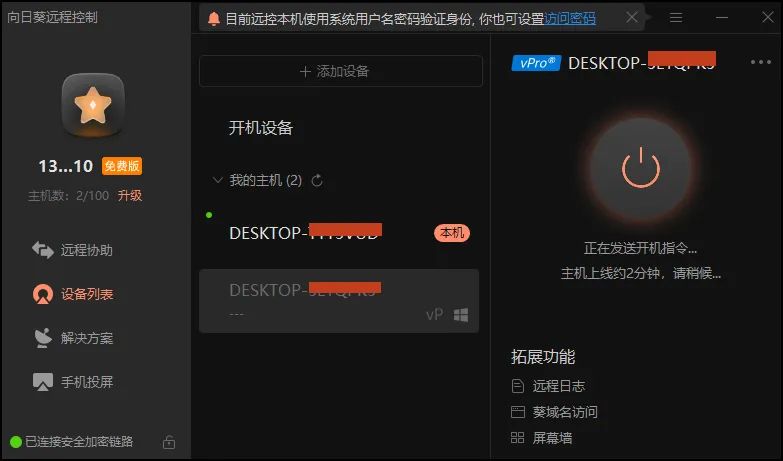Viewport: 783px width, 461px height.
Task: Open the 访问密码 access password link
Action: (570, 18)
